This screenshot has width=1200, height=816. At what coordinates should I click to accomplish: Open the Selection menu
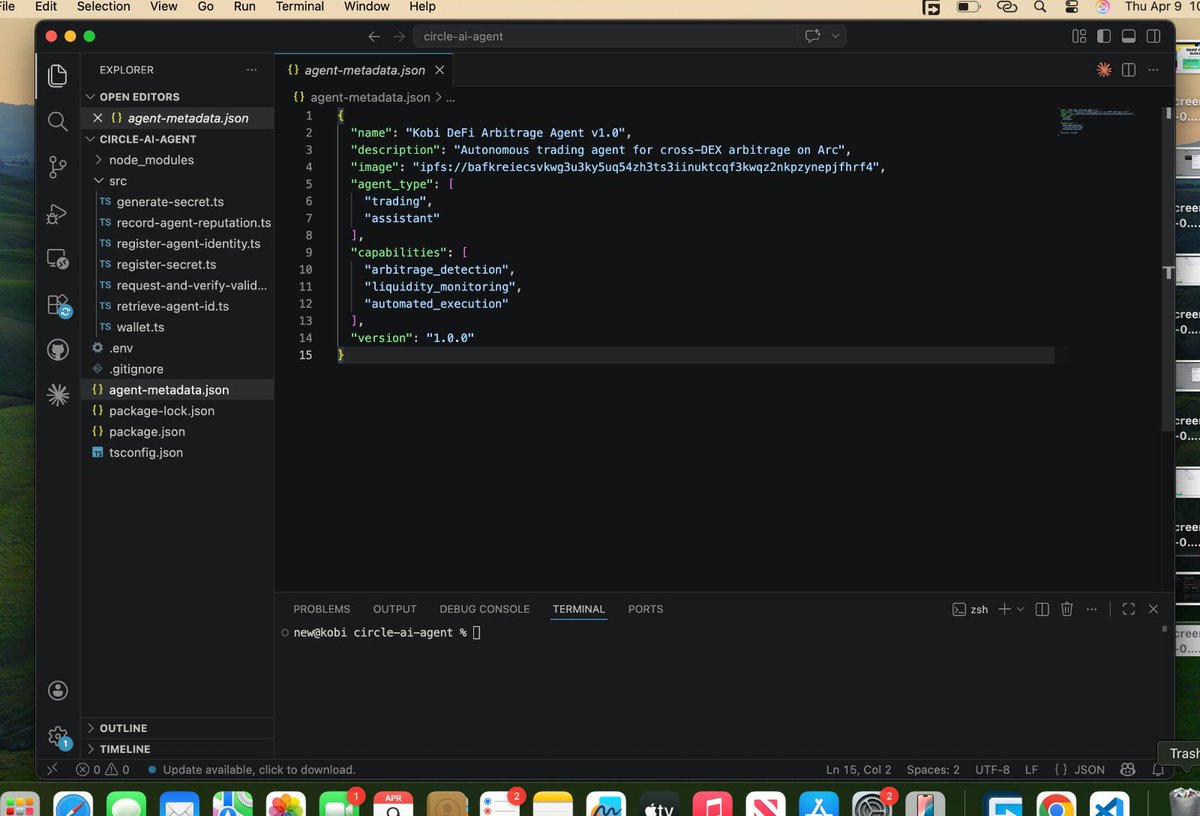104,6
